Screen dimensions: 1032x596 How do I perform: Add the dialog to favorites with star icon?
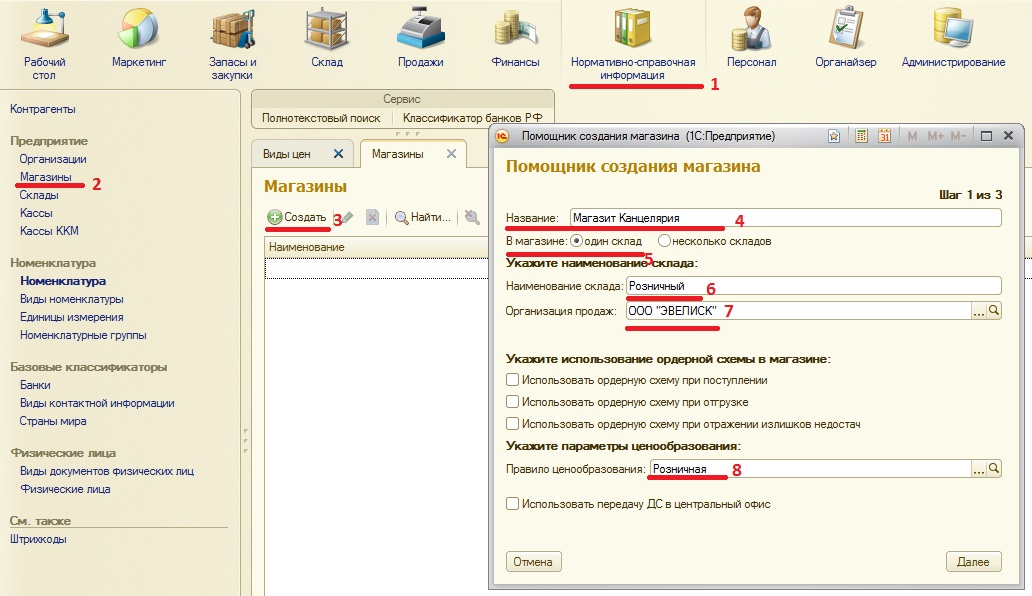(x=834, y=136)
